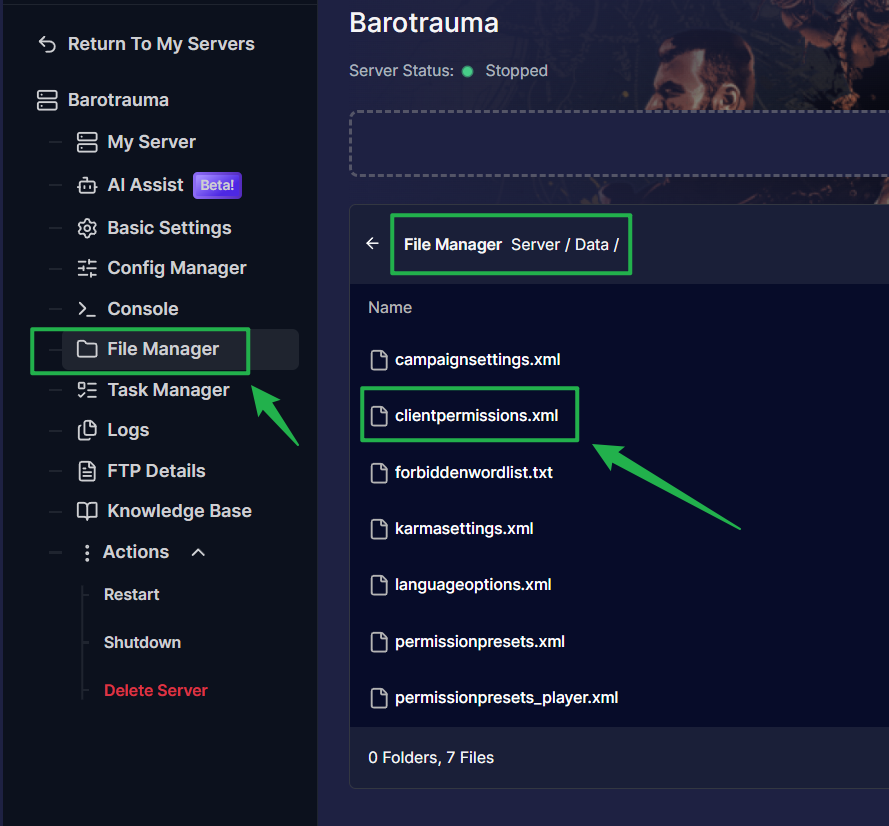Click the checklist icon for Task Manager

(87, 390)
